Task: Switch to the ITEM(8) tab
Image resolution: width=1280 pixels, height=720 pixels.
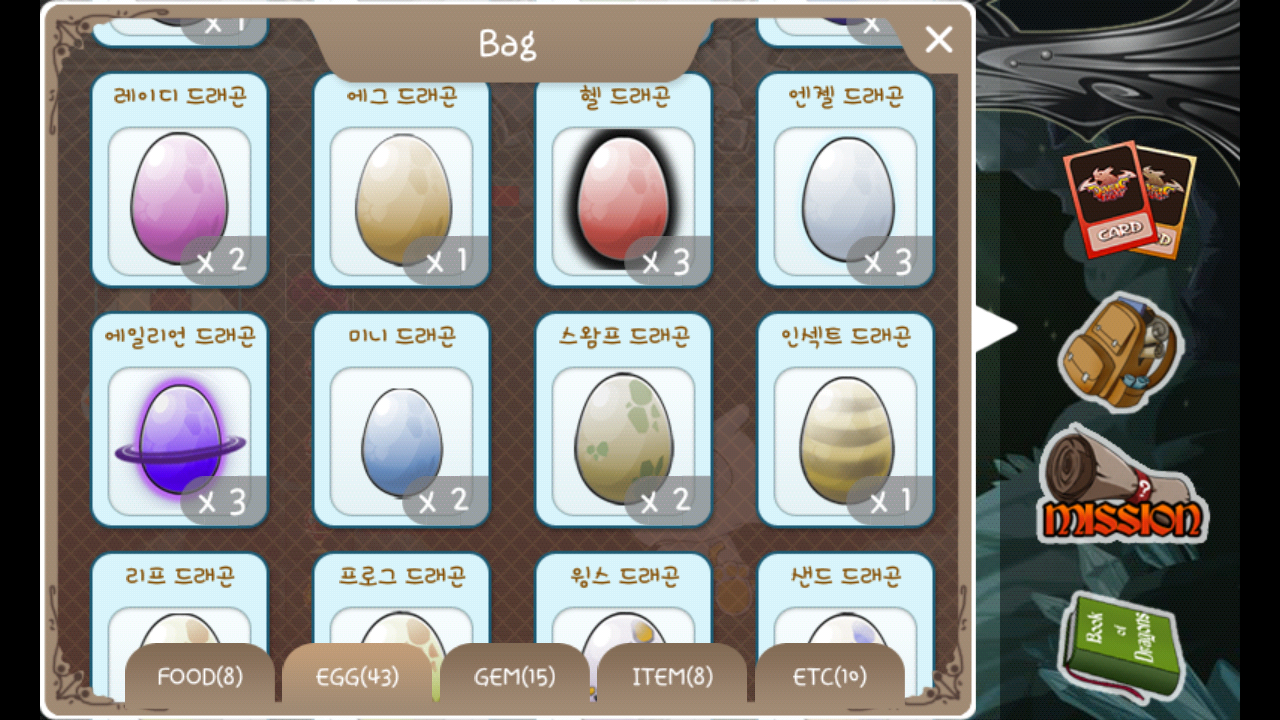Action: pyautogui.click(x=672, y=677)
